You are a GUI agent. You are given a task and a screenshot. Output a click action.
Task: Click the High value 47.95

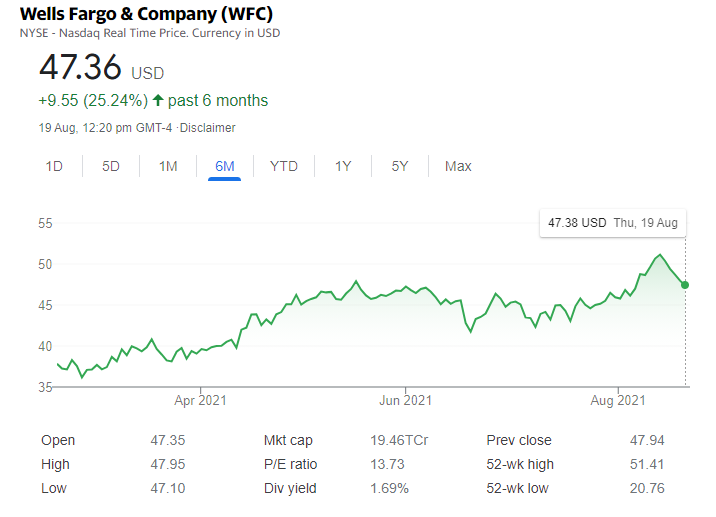click(168, 464)
